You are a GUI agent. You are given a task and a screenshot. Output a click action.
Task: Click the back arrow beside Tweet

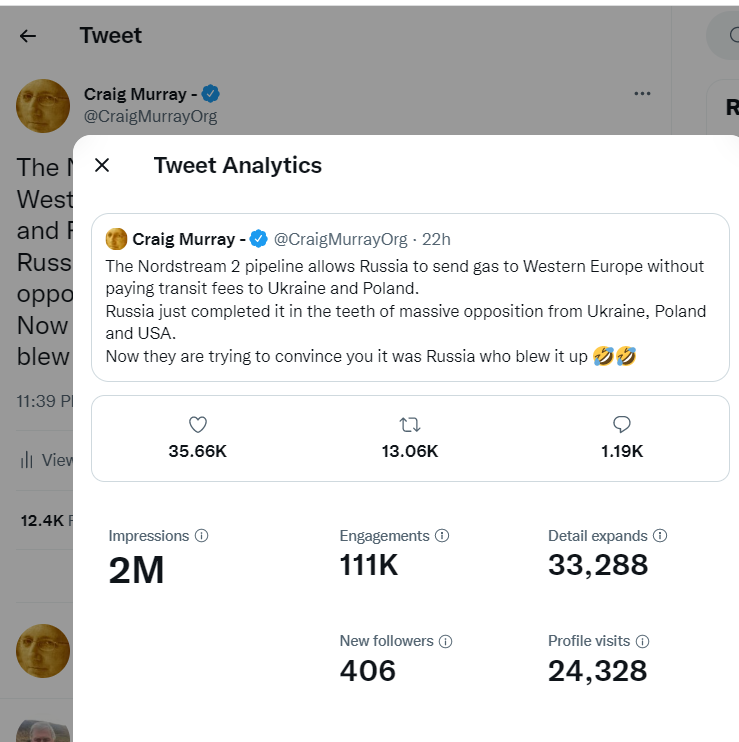(x=28, y=36)
